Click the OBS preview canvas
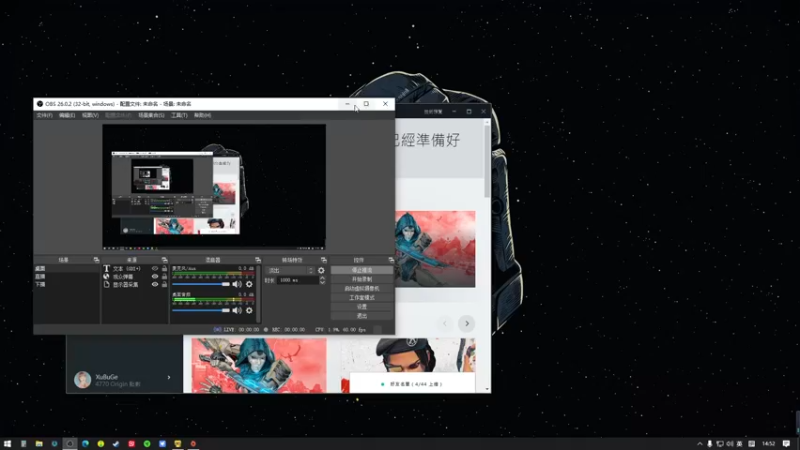This screenshot has width=800, height=450. point(214,187)
